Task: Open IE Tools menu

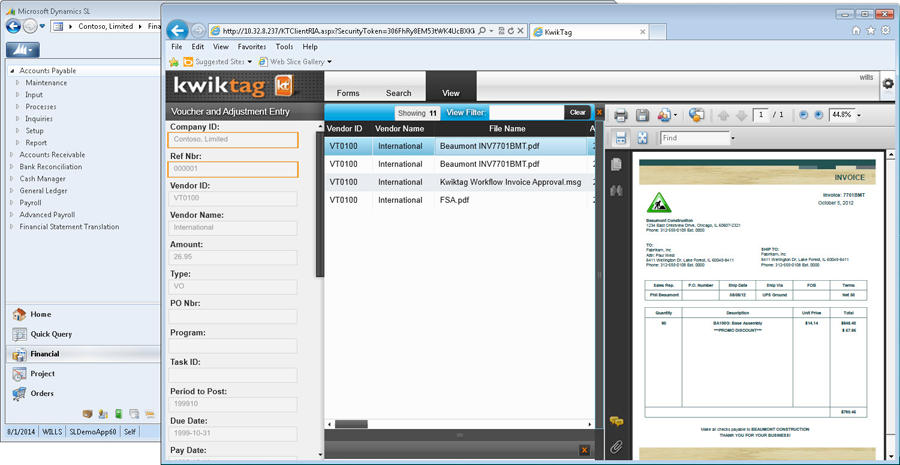Action: coord(284,46)
